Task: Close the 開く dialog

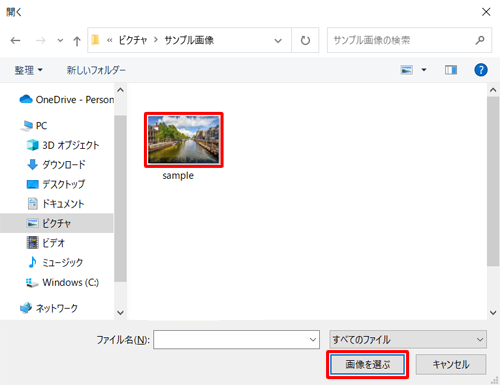Action: coord(486,12)
